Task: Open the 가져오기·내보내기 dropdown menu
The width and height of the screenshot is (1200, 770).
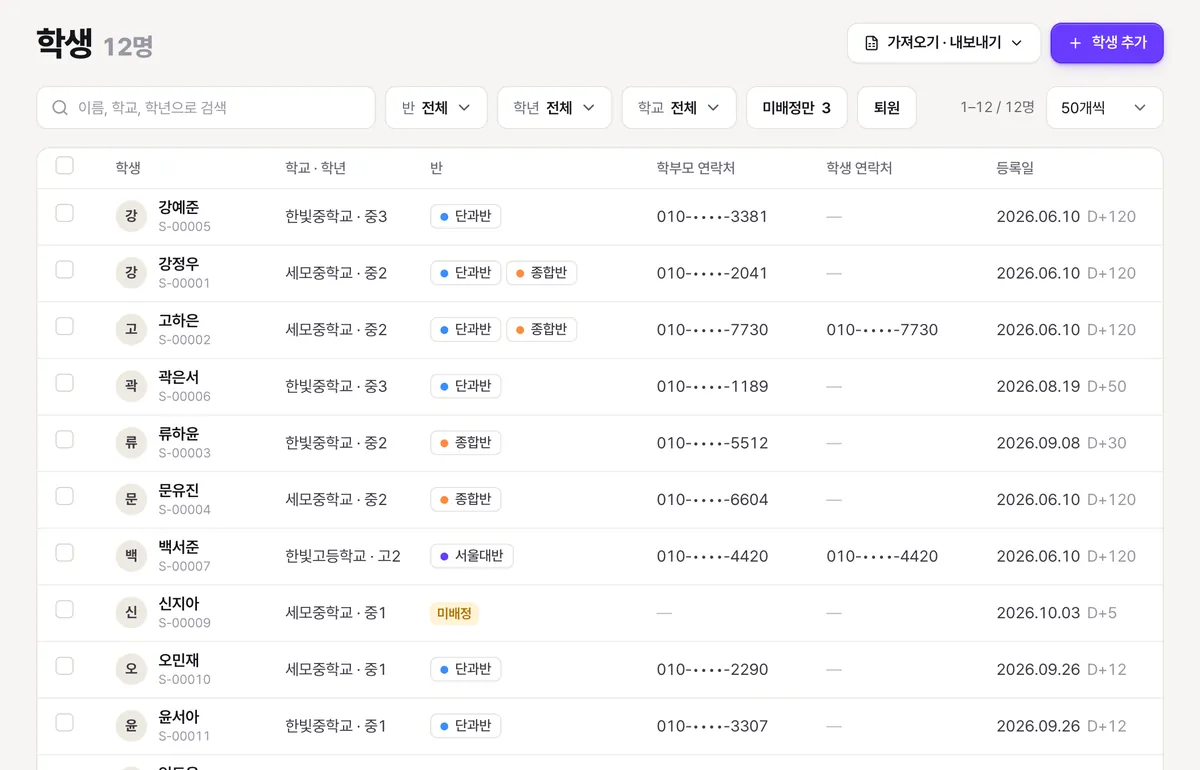Action: pyautogui.click(x=944, y=43)
